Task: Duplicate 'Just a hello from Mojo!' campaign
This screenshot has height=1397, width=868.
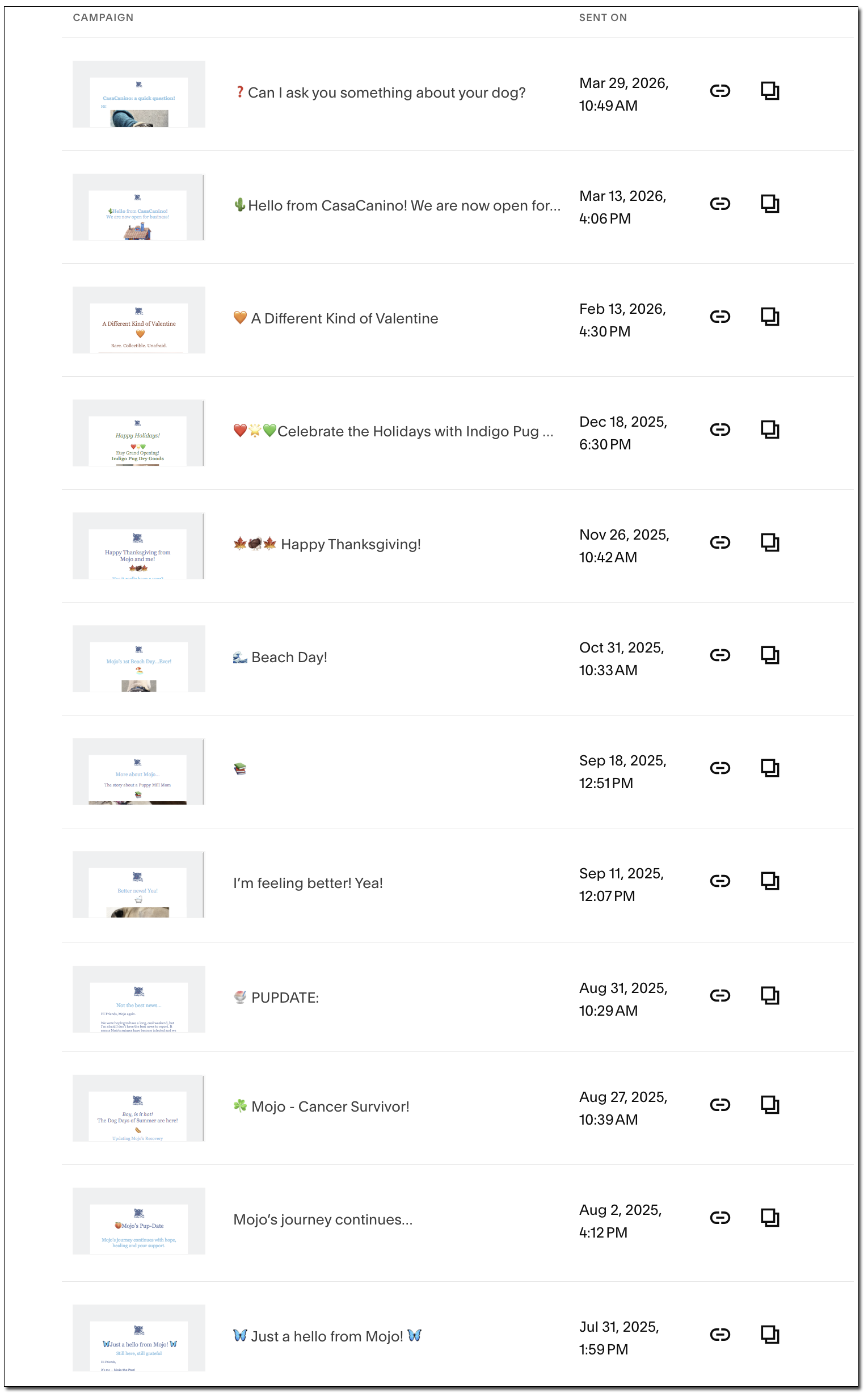Action: pyautogui.click(x=770, y=1335)
